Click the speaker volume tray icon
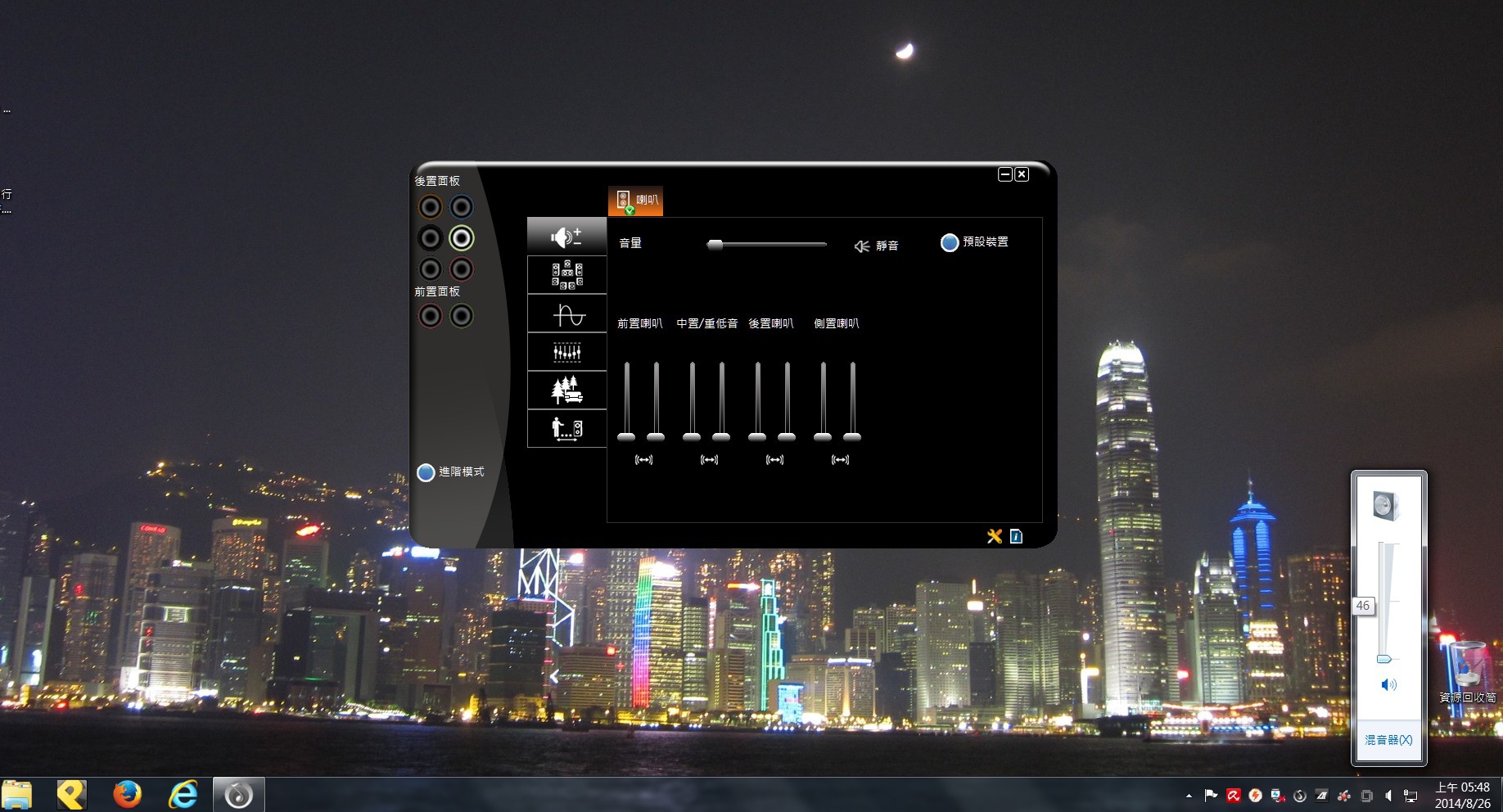This screenshot has width=1503, height=812. pos(1388,796)
